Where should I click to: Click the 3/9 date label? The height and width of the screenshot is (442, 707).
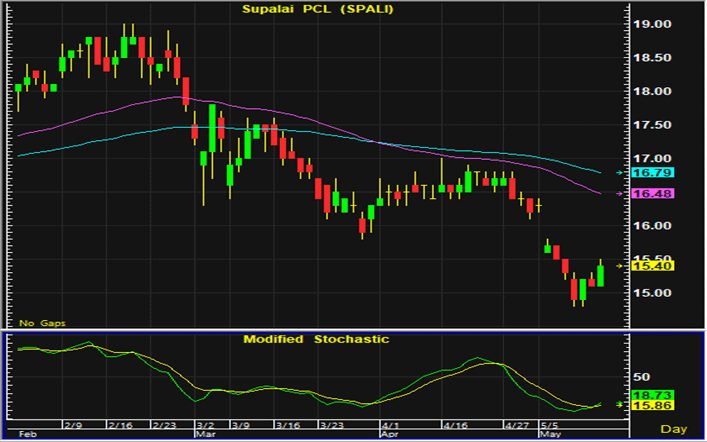click(241, 425)
